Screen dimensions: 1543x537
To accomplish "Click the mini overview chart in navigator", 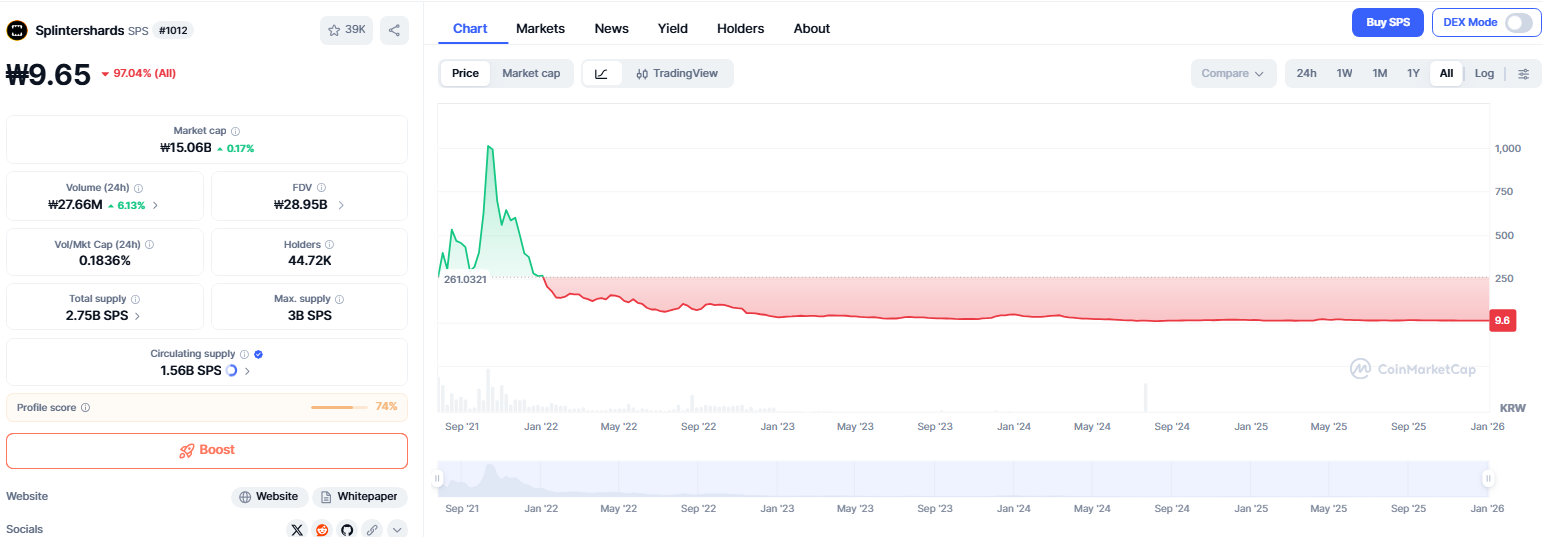I will pyautogui.click(x=963, y=479).
